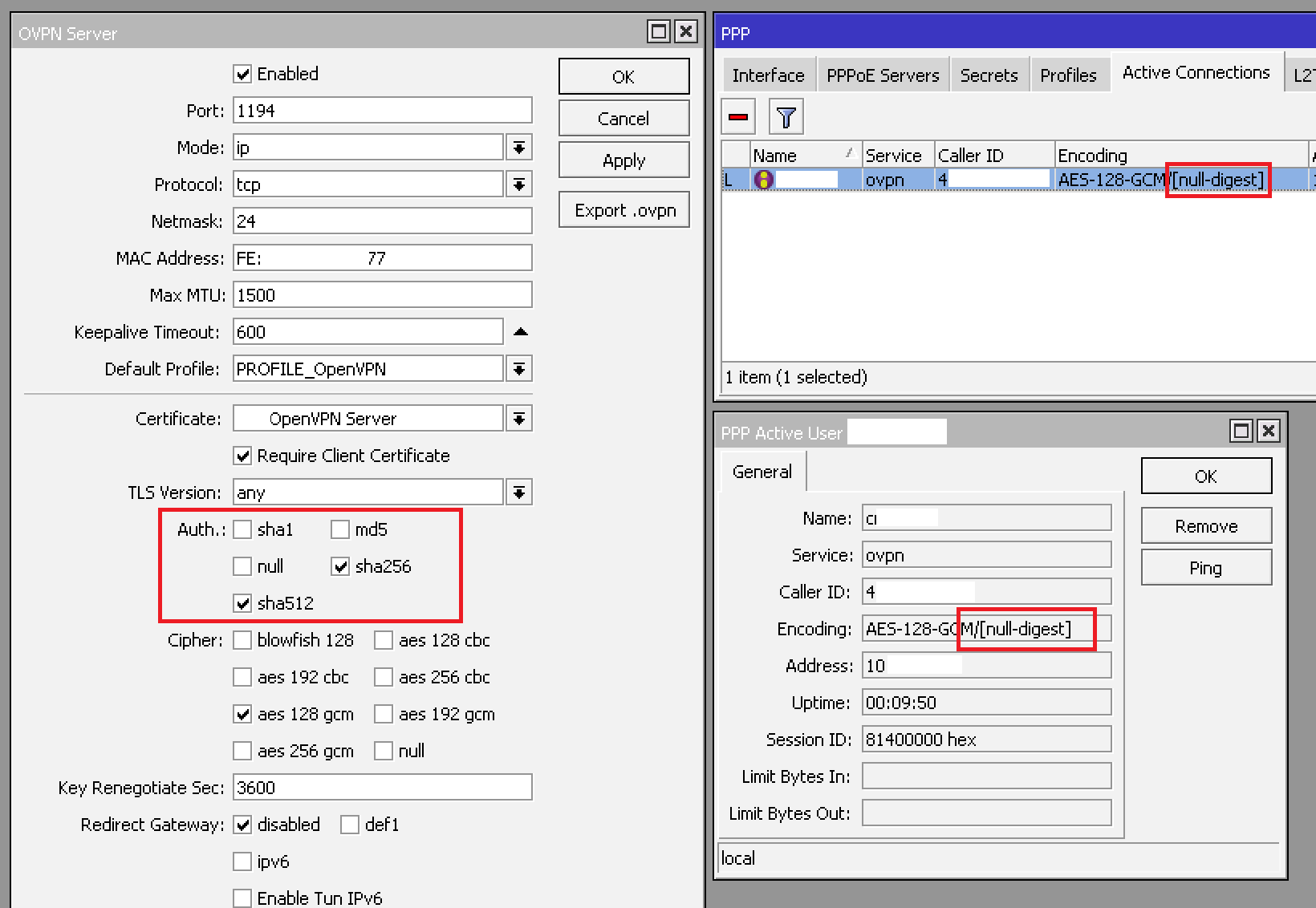The image size is (1316, 908).
Task: Click the Port field with 1194
Action: [x=383, y=111]
